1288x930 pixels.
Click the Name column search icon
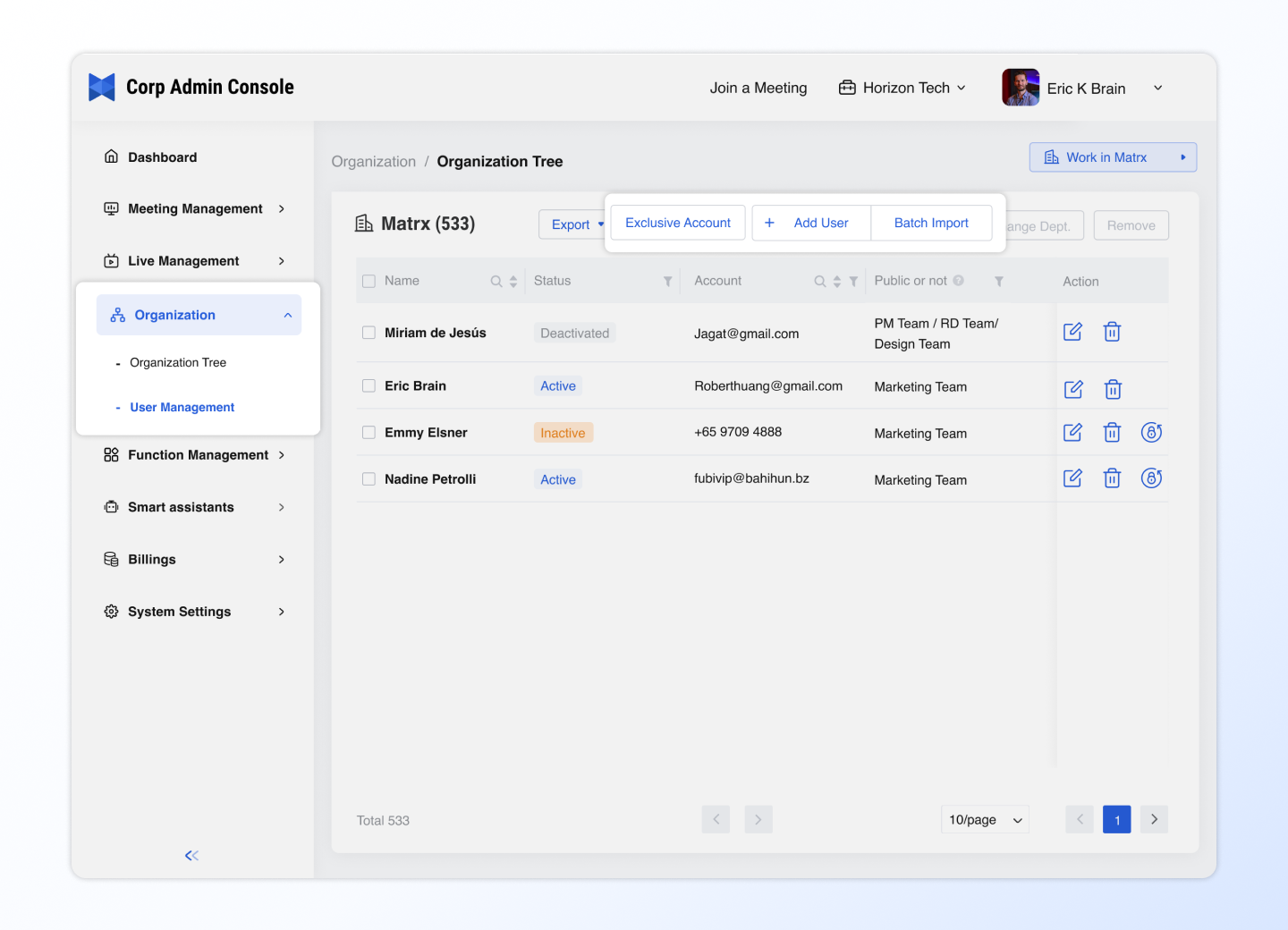496,282
